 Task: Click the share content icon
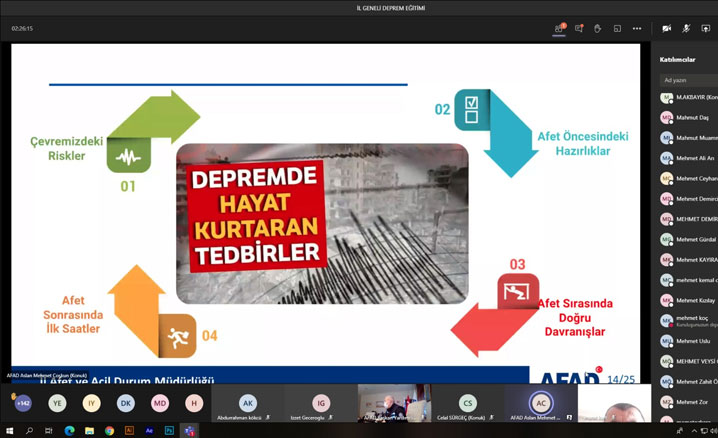point(706,28)
